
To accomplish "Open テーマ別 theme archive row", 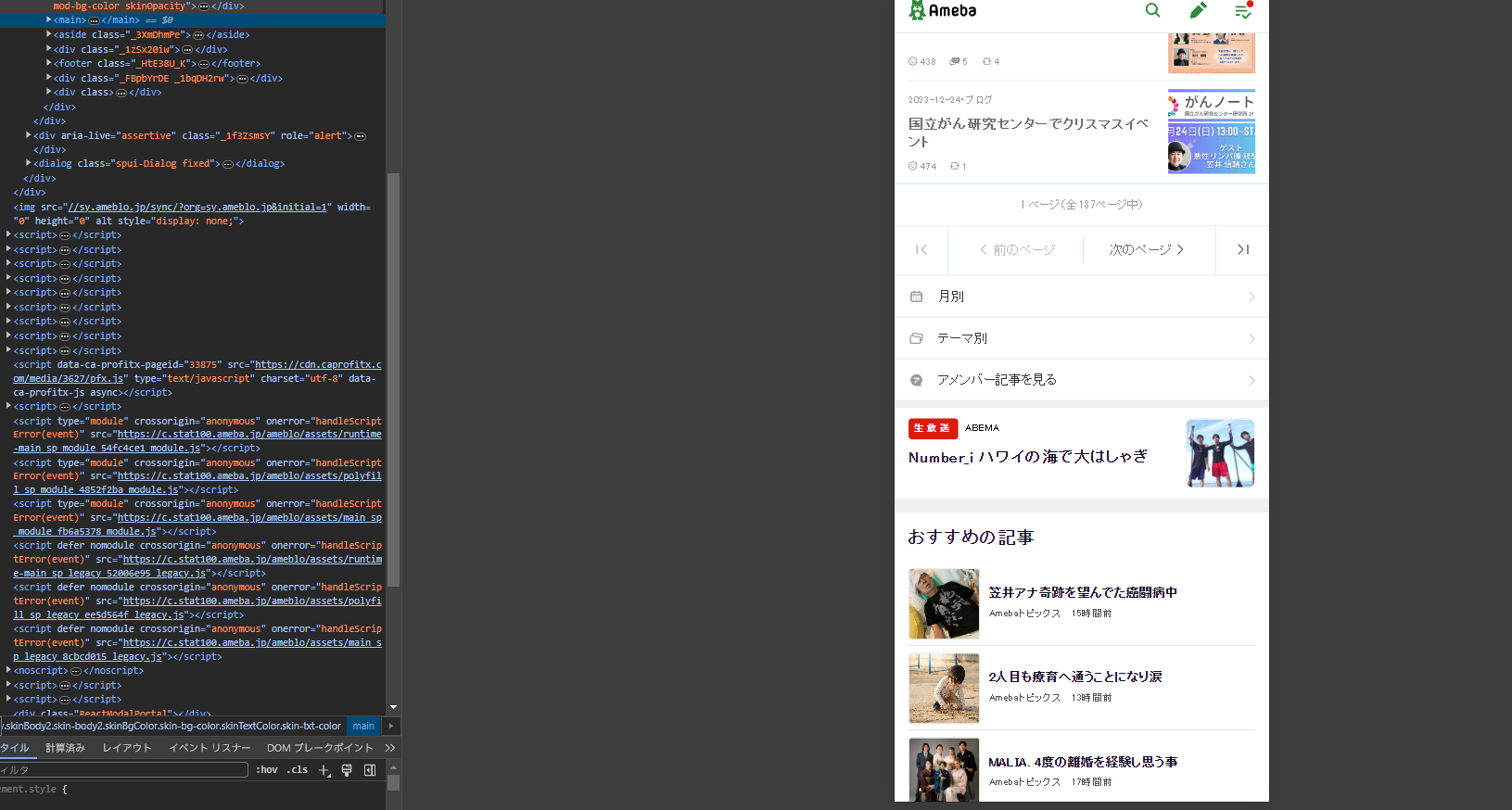I will (1082, 338).
